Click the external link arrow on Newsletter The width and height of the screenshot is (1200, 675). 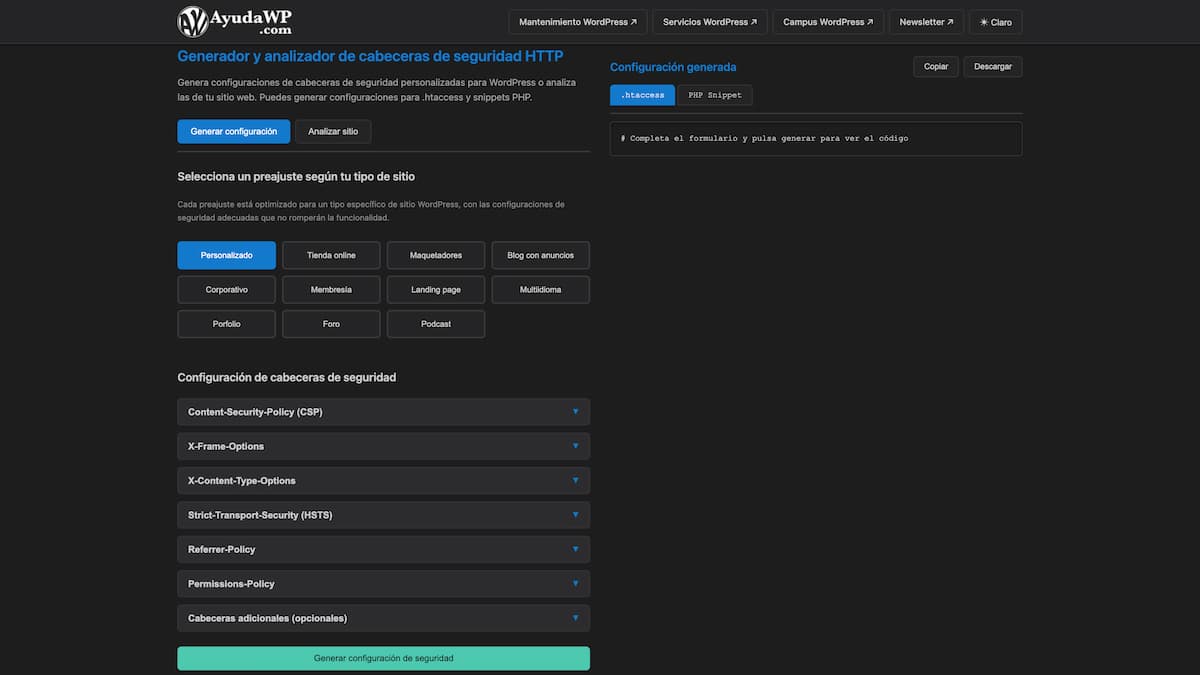point(950,21)
